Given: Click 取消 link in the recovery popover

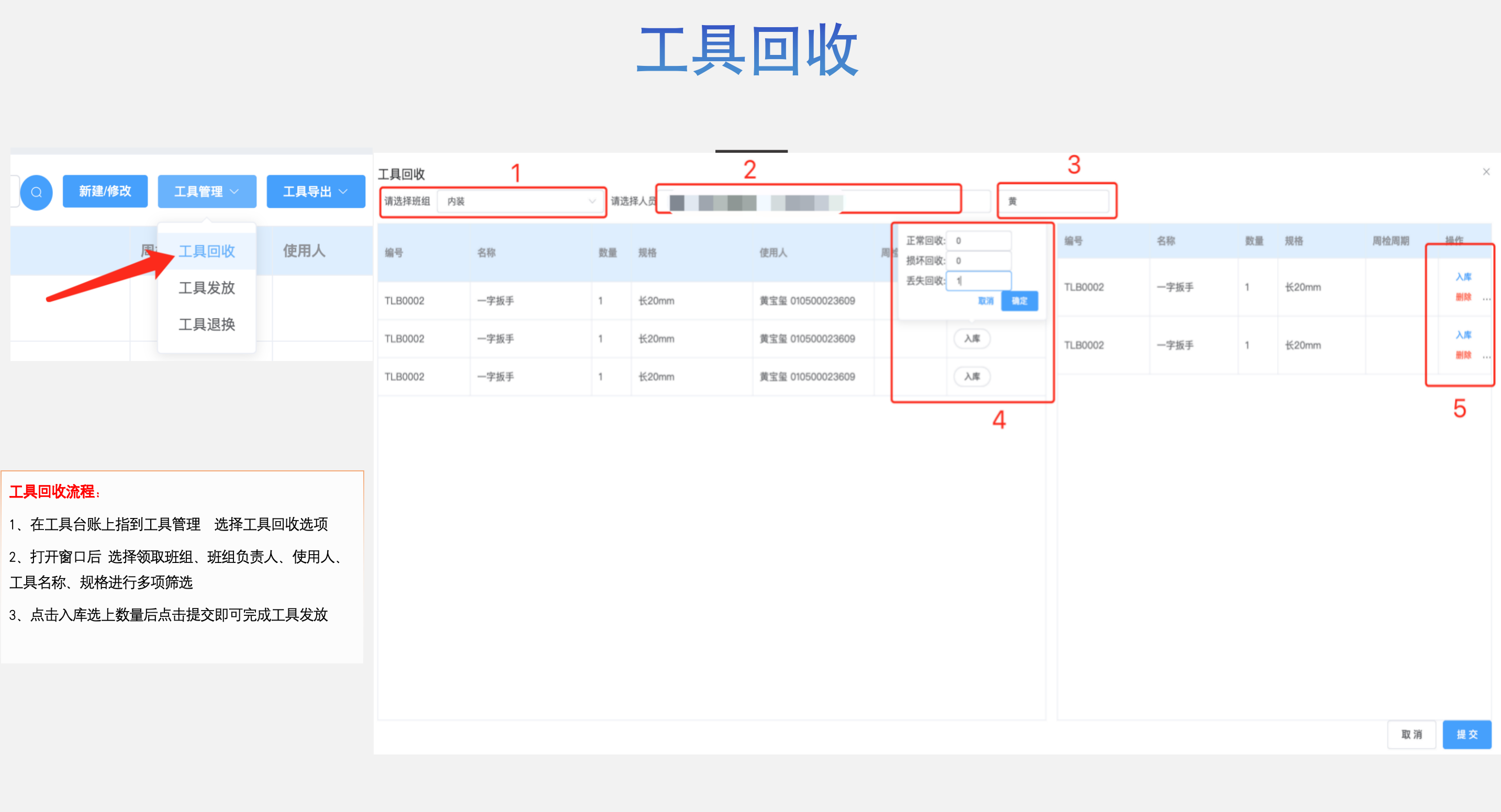Looking at the screenshot, I should click(x=985, y=301).
